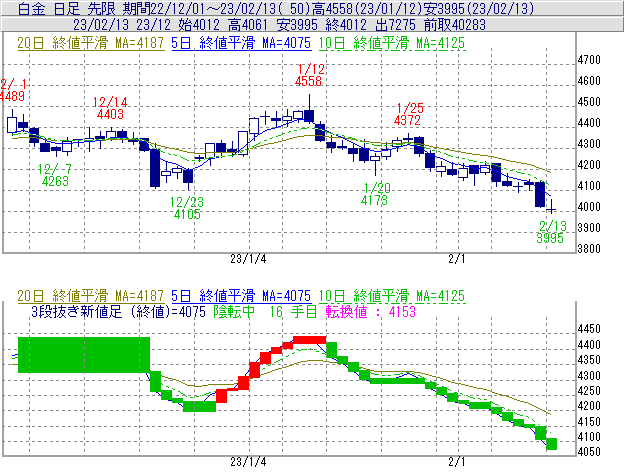Click the 4600 price axis label
This screenshot has height=475, width=624.
(x=589, y=81)
